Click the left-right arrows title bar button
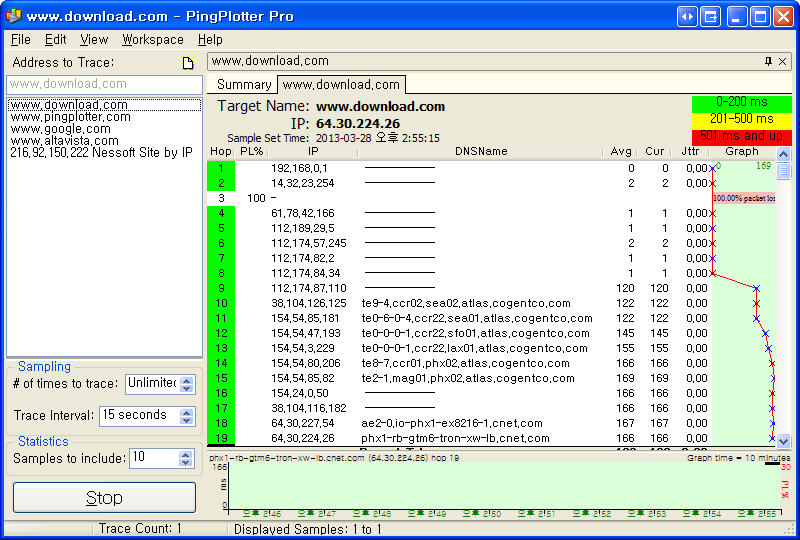Image resolution: width=800 pixels, height=540 pixels. click(x=687, y=17)
